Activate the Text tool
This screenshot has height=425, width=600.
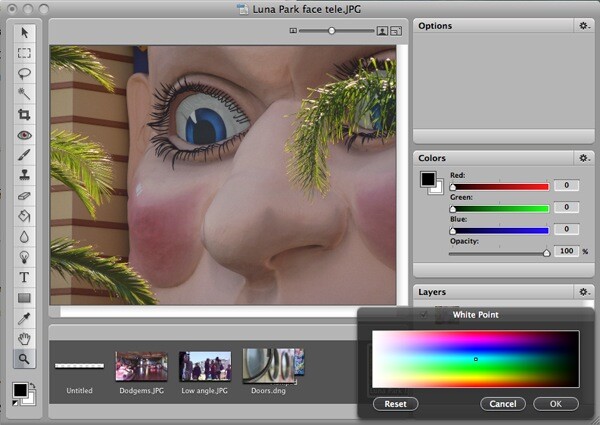click(x=24, y=276)
